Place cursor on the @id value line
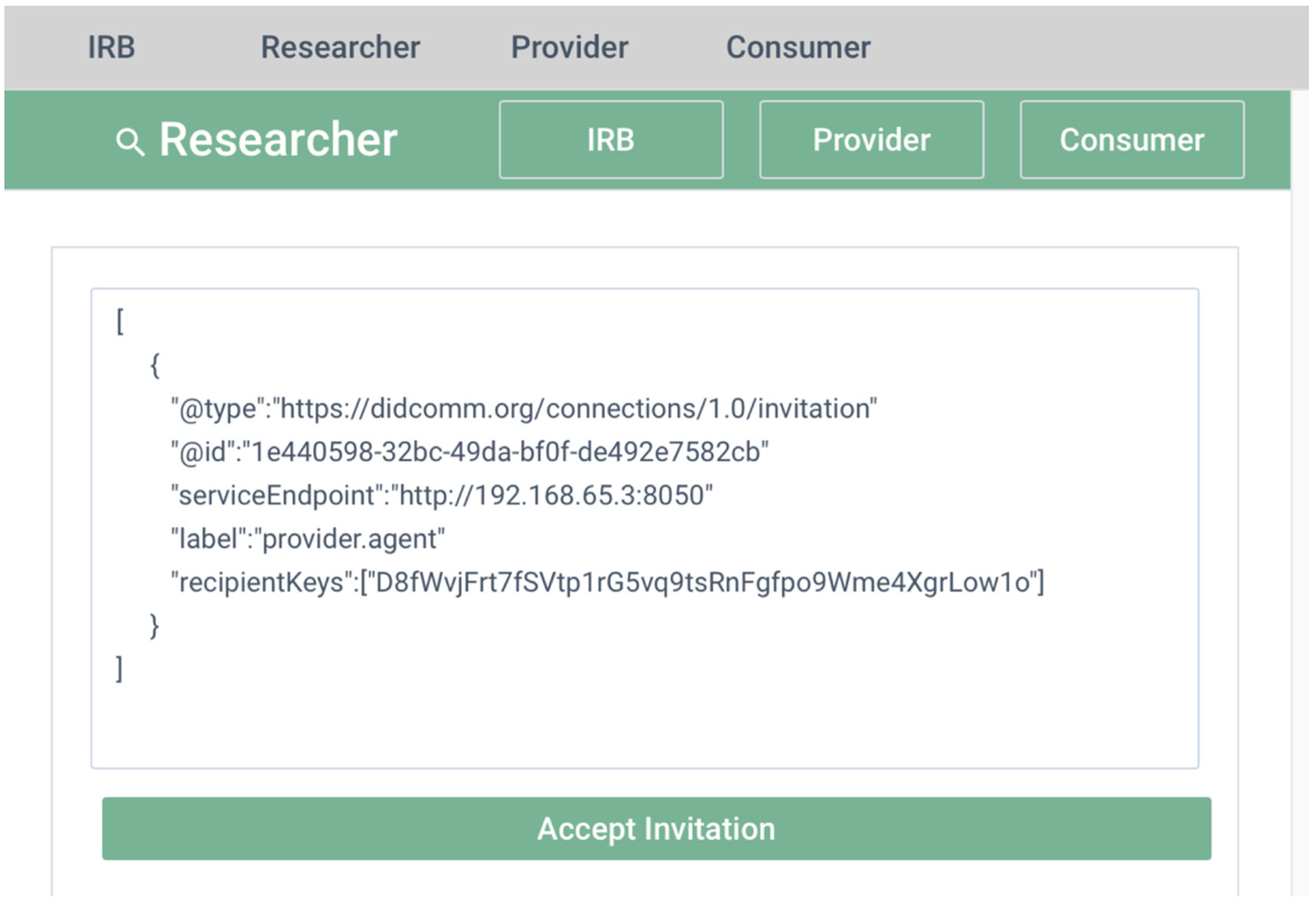1316x916 pixels. point(470,452)
